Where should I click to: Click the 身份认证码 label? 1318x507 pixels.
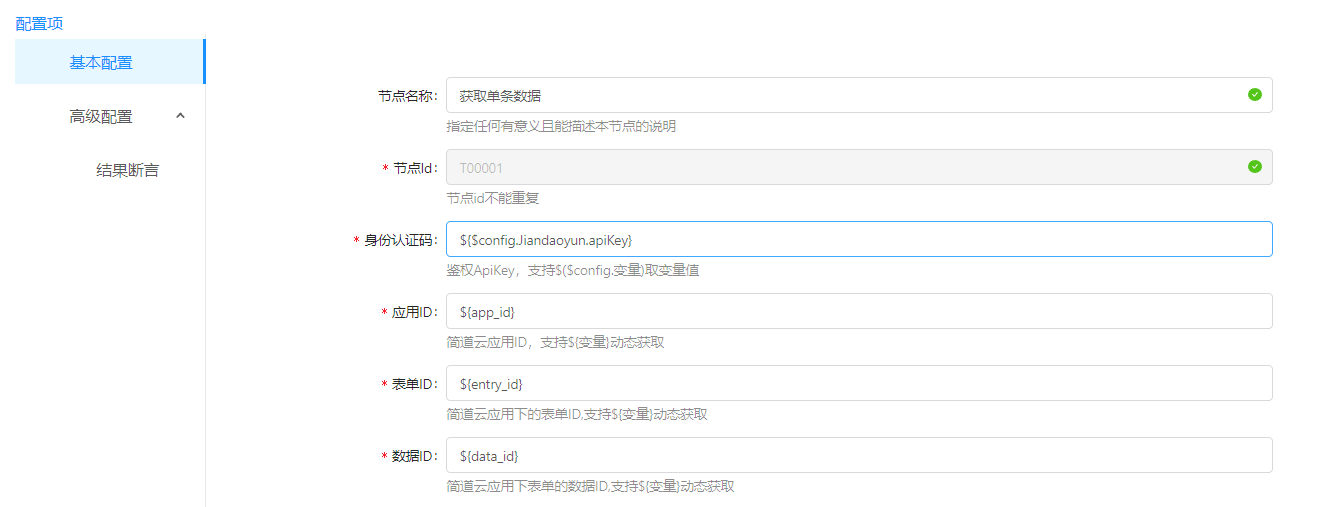click(397, 240)
